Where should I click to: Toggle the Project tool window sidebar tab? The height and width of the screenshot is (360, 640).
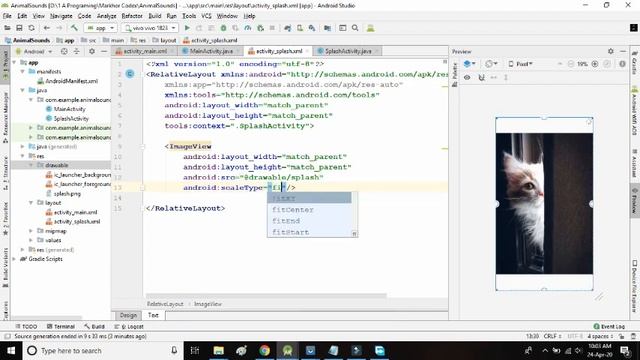coord(5,65)
